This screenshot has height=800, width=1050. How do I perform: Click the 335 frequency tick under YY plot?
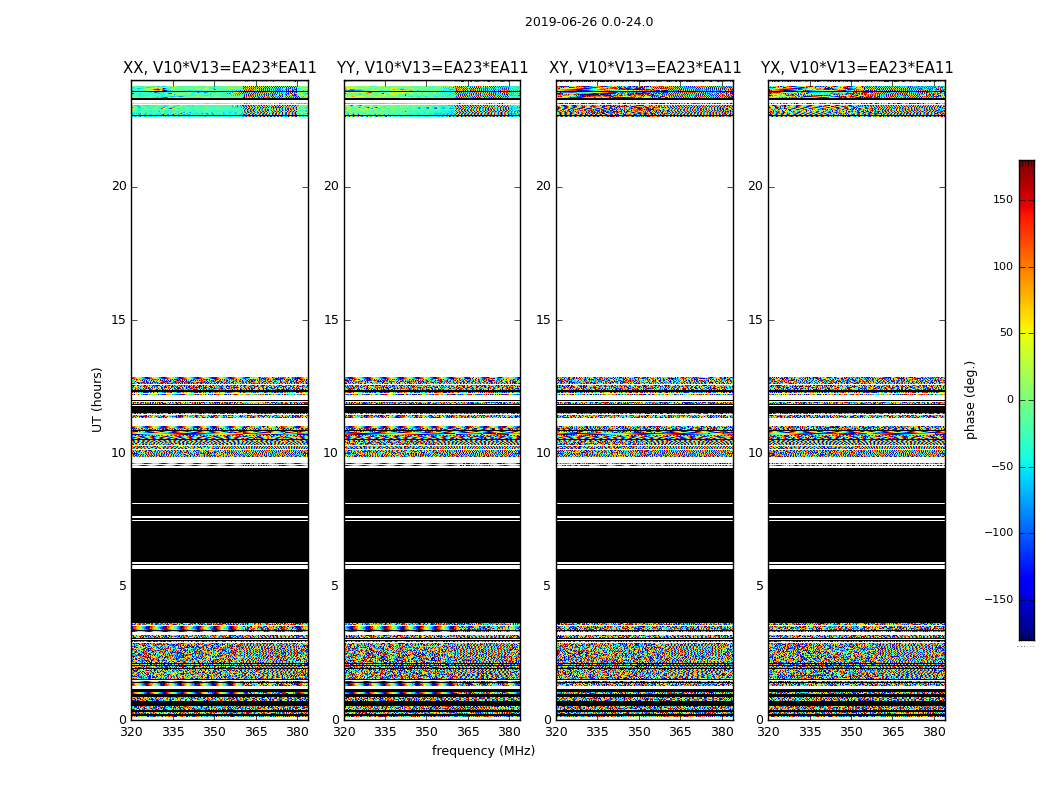click(x=385, y=732)
